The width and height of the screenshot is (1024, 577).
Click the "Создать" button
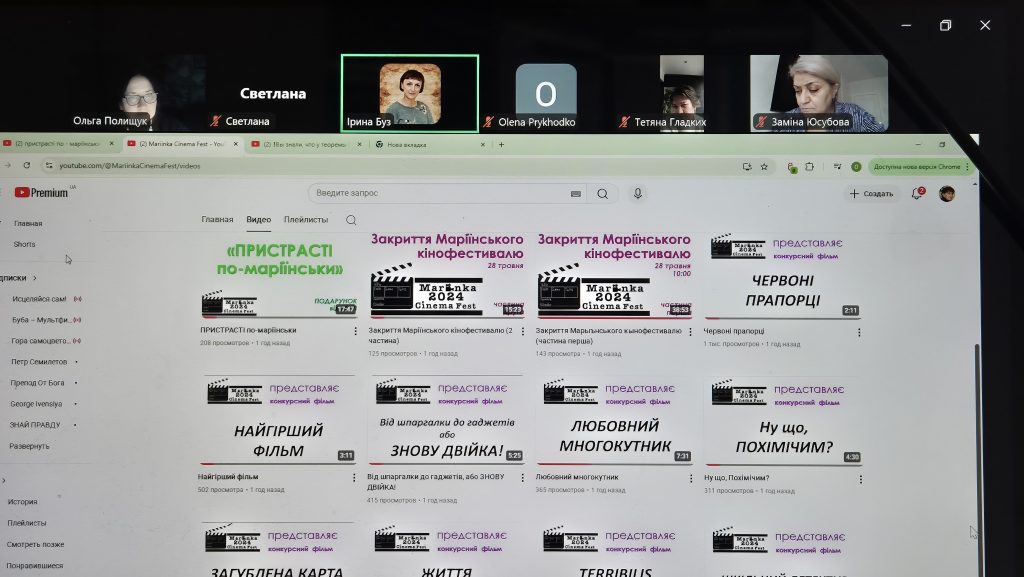point(871,193)
